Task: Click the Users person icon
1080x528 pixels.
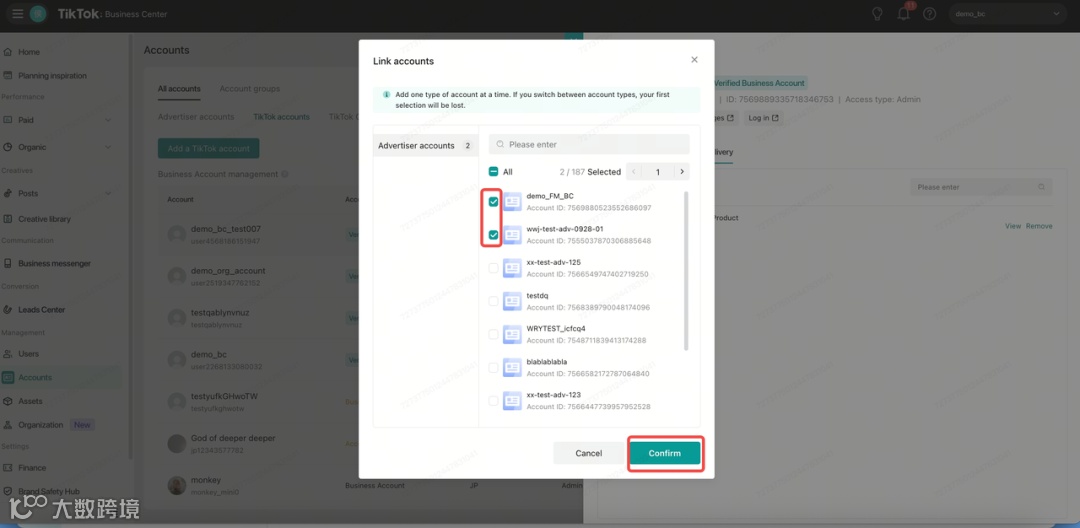Action: pyautogui.click(x=8, y=354)
